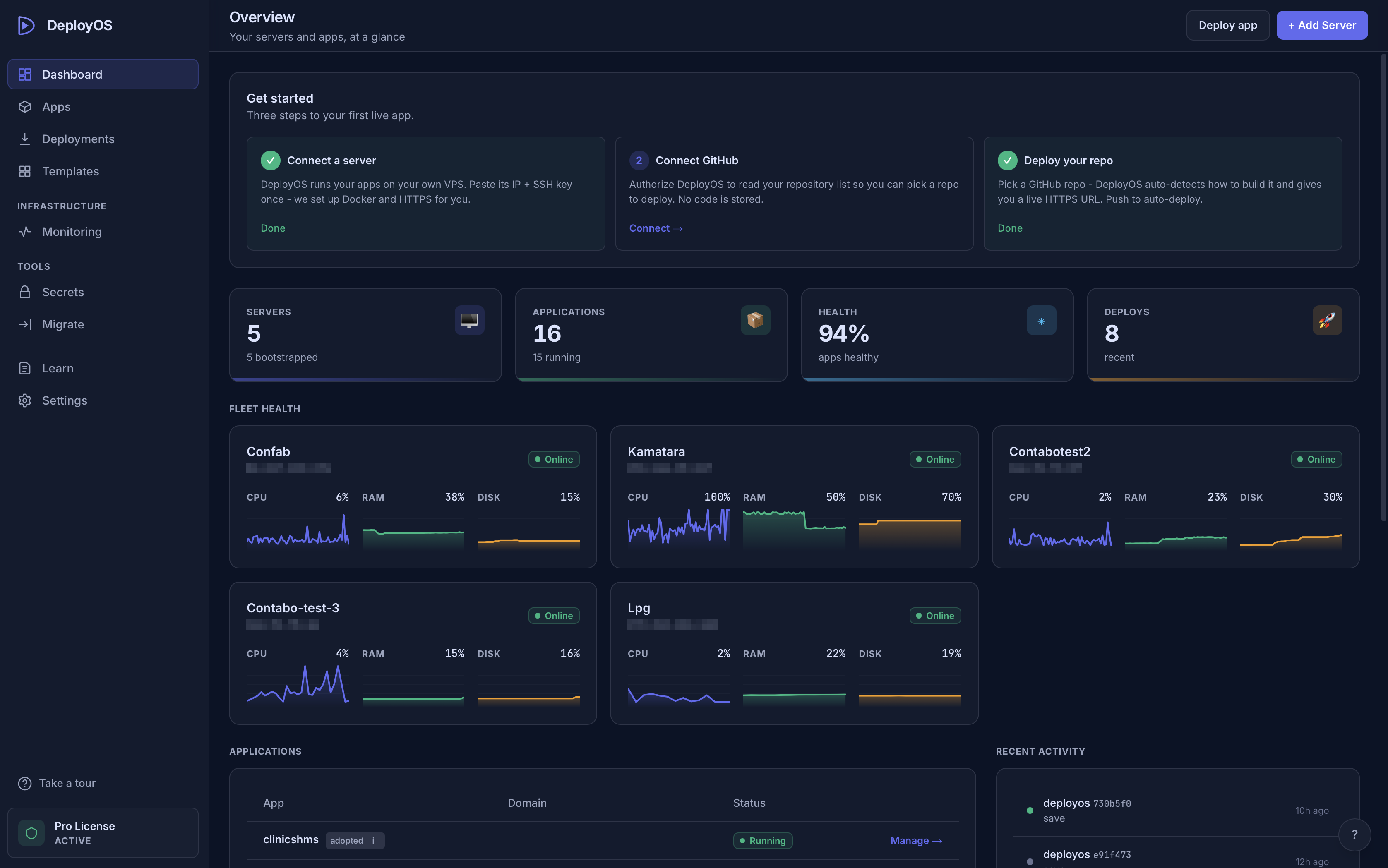The image size is (1388, 868).
Task: Click the green check on Deploy your repo
Action: (x=1007, y=160)
